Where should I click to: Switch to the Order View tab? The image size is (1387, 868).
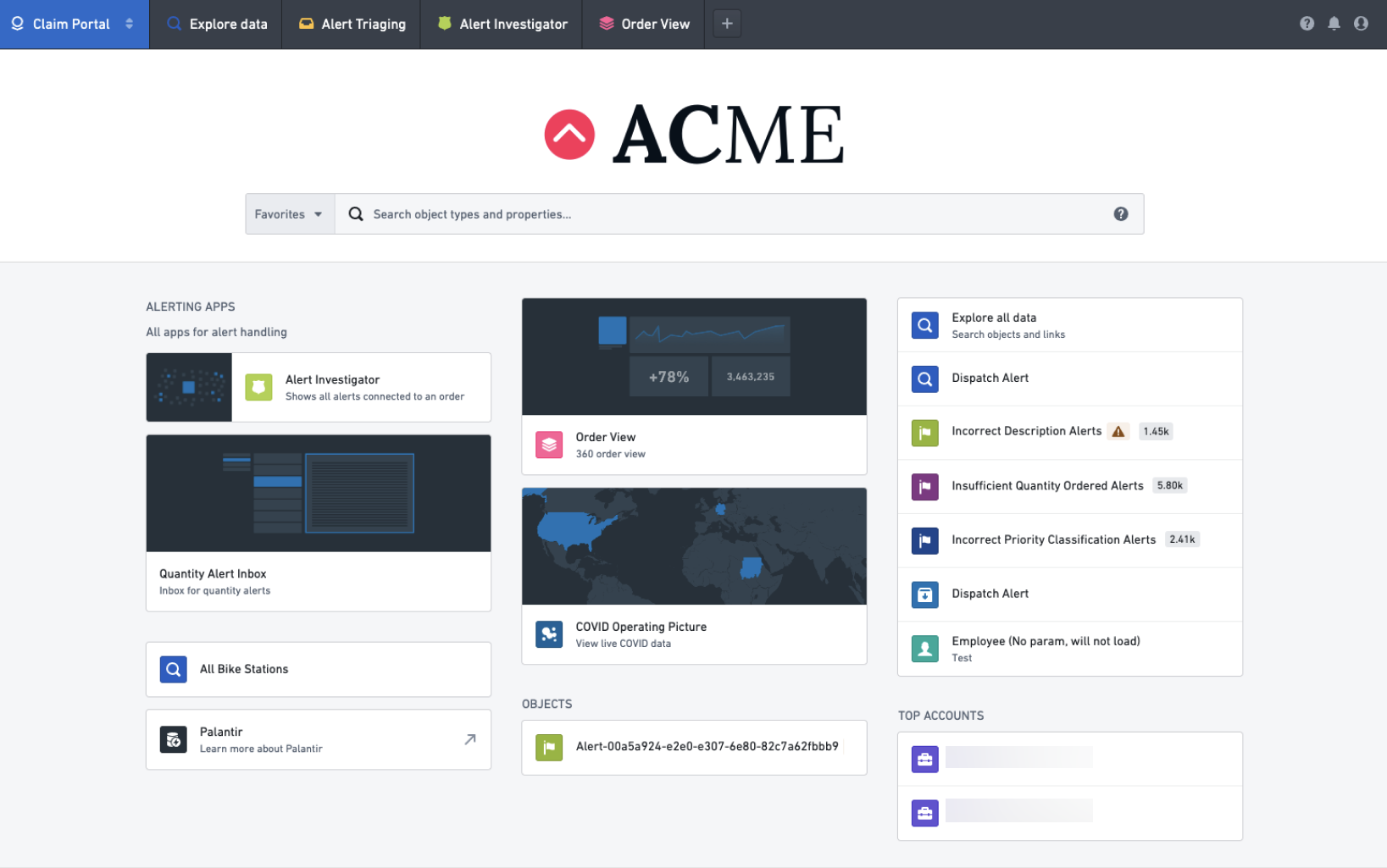(644, 24)
